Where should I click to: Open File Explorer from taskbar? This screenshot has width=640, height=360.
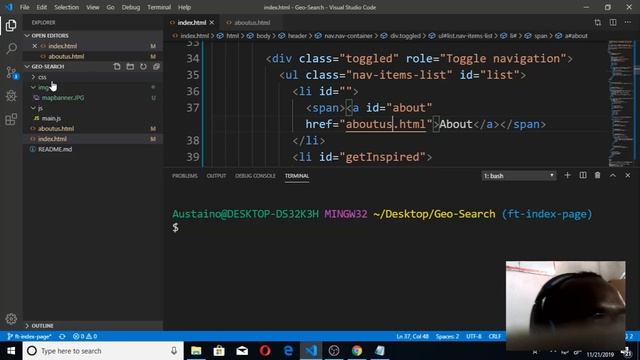[196, 351]
